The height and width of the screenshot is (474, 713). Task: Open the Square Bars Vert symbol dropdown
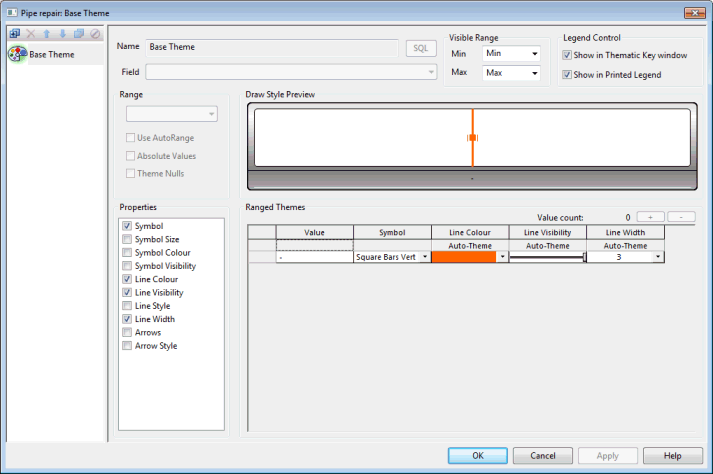425,257
